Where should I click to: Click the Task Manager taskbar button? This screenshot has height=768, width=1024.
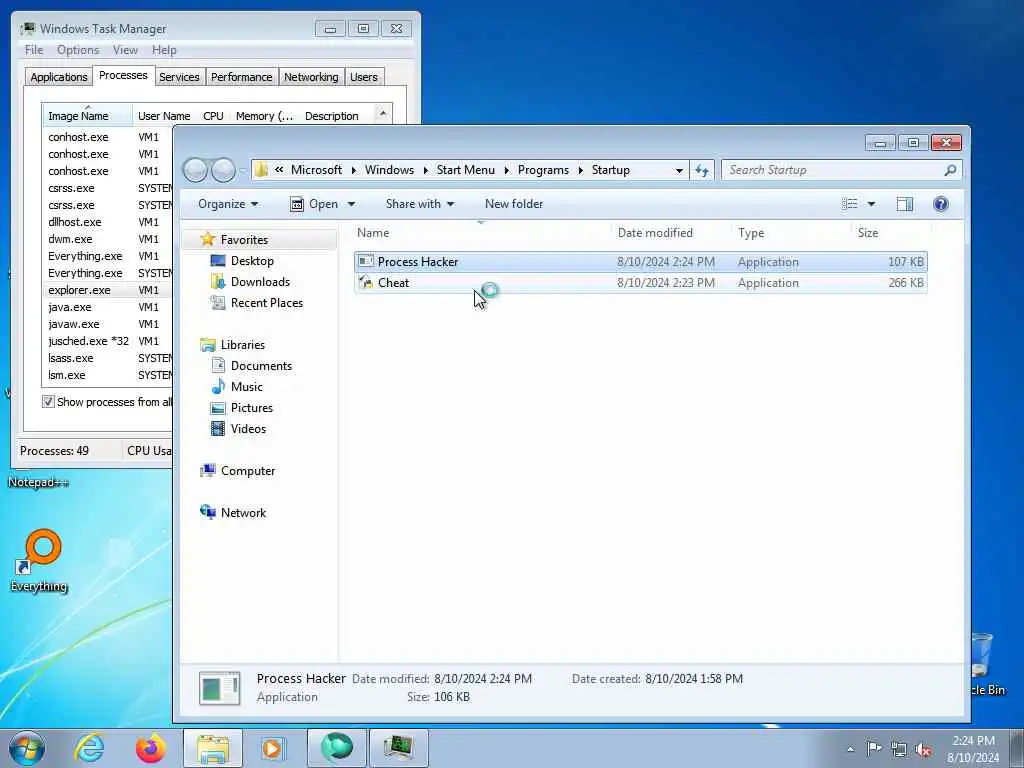pos(398,748)
